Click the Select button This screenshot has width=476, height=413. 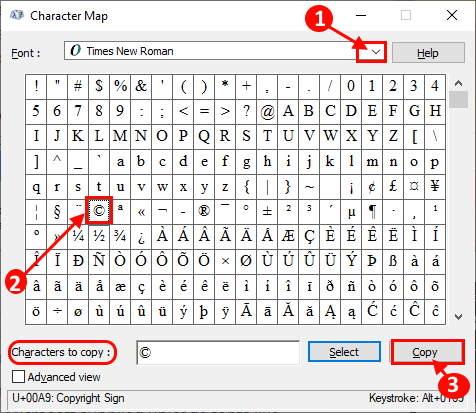pos(344,352)
